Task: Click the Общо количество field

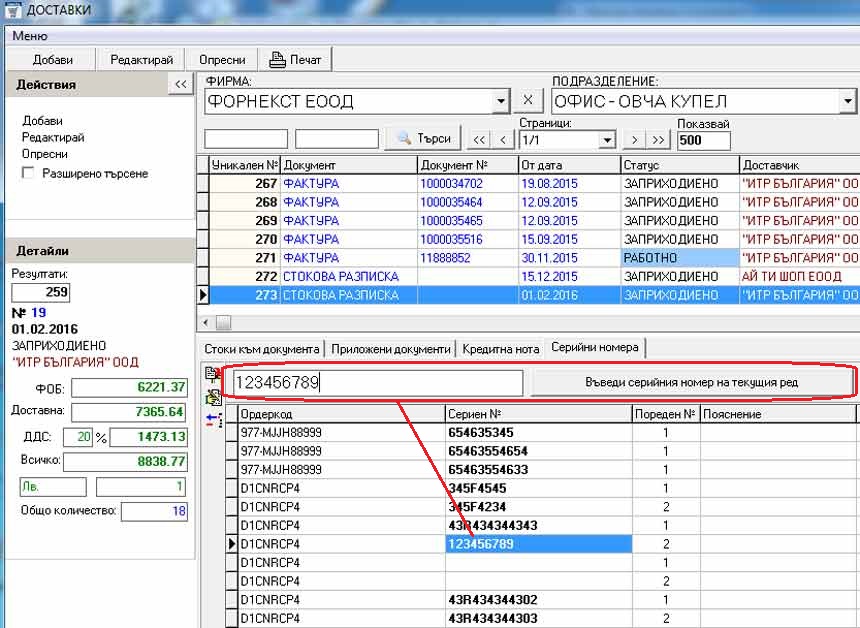Action: pyautogui.click(x=154, y=511)
